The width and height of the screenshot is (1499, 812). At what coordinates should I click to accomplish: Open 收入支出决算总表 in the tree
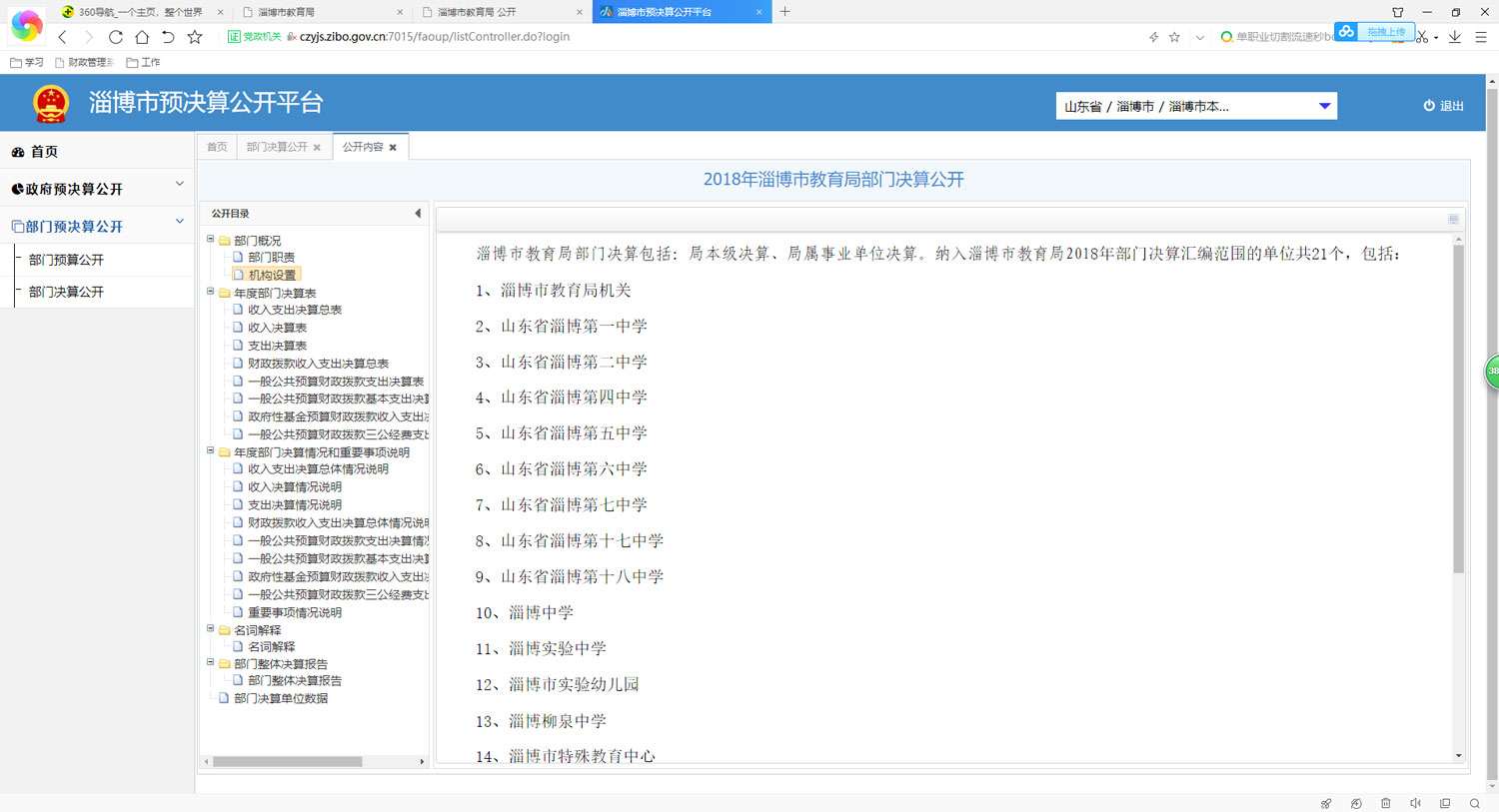tap(295, 310)
